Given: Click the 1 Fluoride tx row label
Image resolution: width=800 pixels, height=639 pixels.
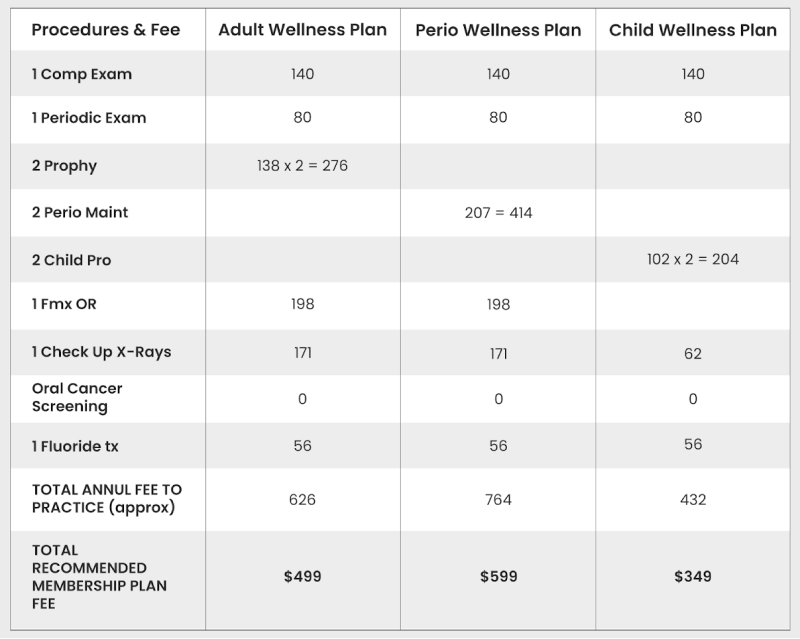Looking at the screenshot, I should click(75, 446).
